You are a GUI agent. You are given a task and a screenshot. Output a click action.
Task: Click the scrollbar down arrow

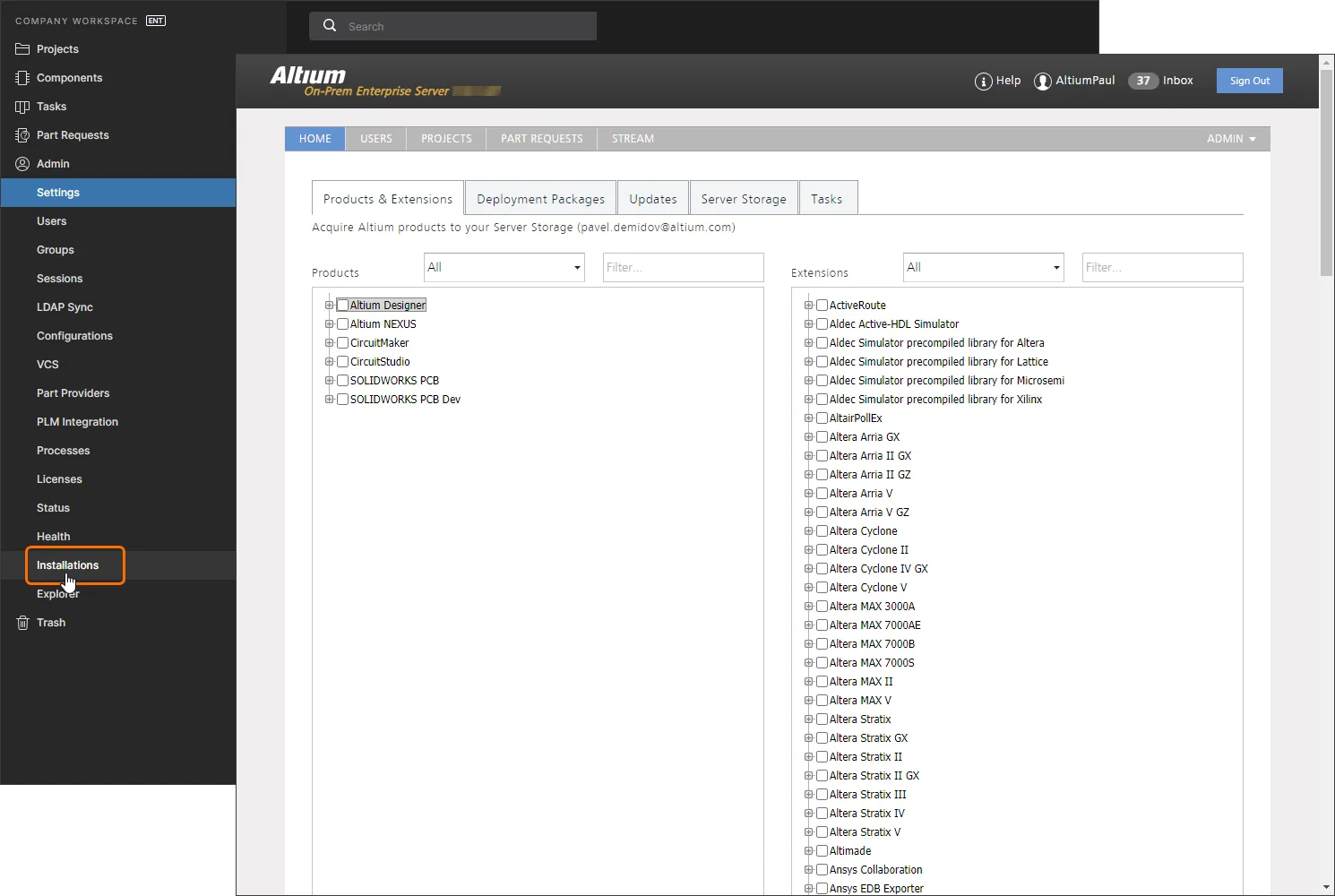1327,887
